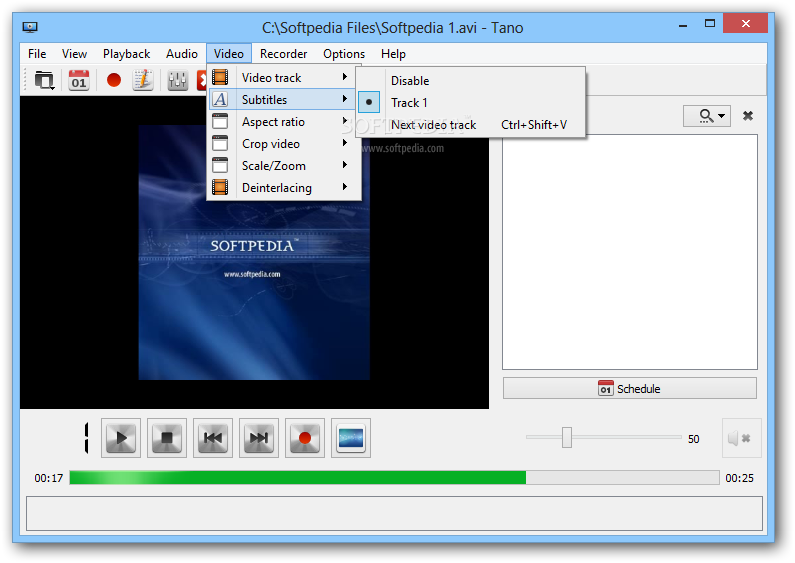Expand the Crop video submenu arrow

[345, 143]
